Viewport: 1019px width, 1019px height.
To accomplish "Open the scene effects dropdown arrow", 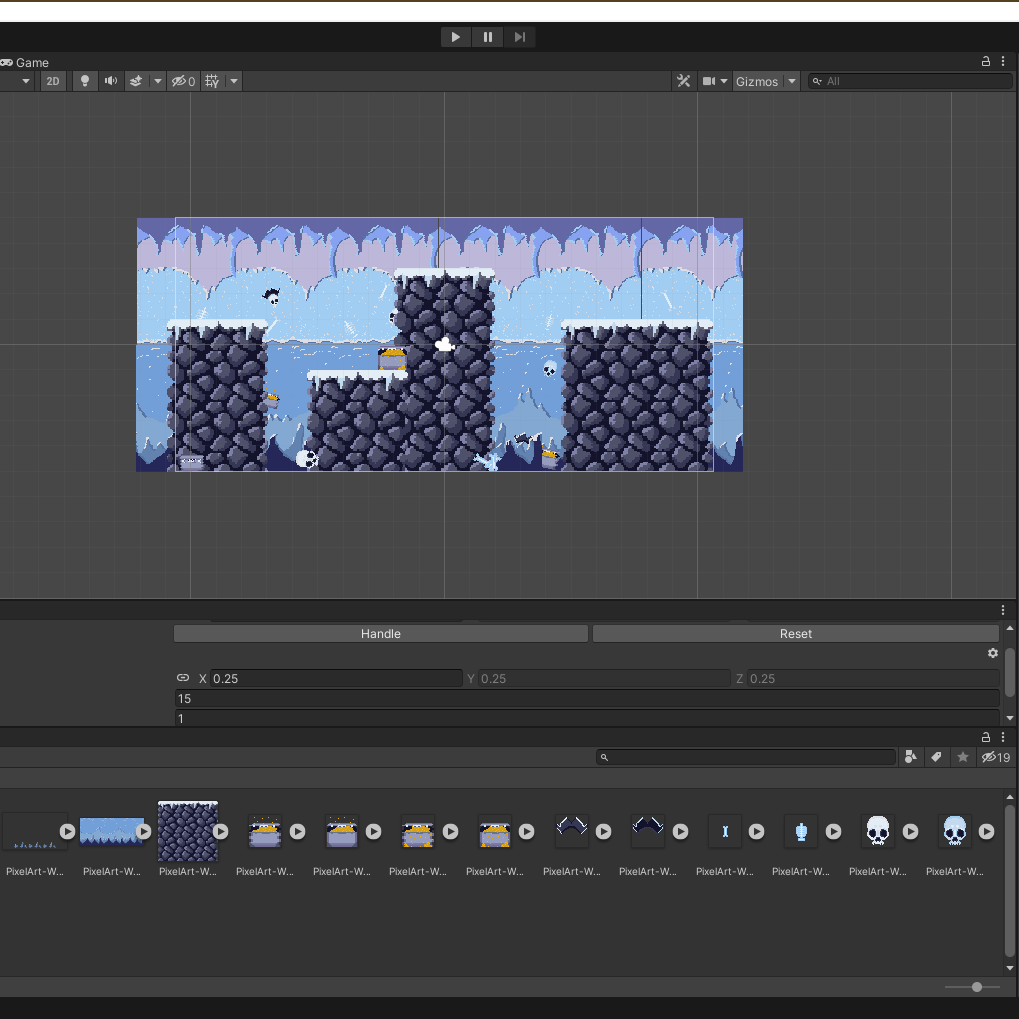I will (157, 81).
